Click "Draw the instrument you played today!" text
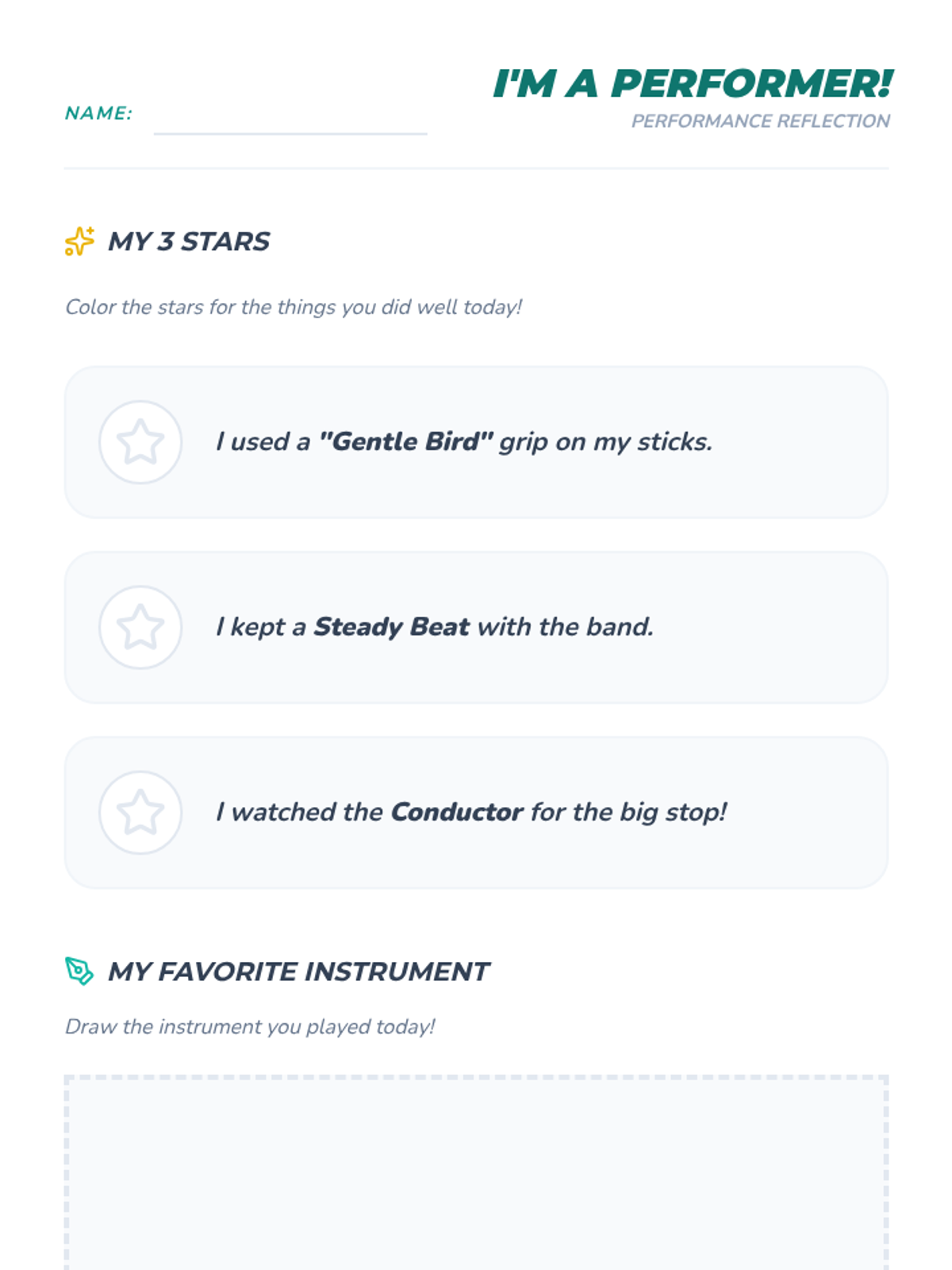 point(250,1027)
